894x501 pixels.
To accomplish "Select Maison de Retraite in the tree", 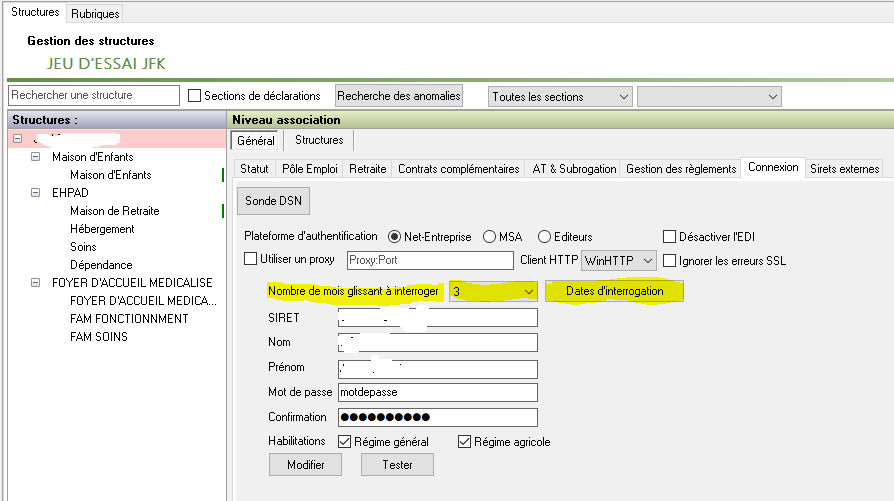I will 114,211.
